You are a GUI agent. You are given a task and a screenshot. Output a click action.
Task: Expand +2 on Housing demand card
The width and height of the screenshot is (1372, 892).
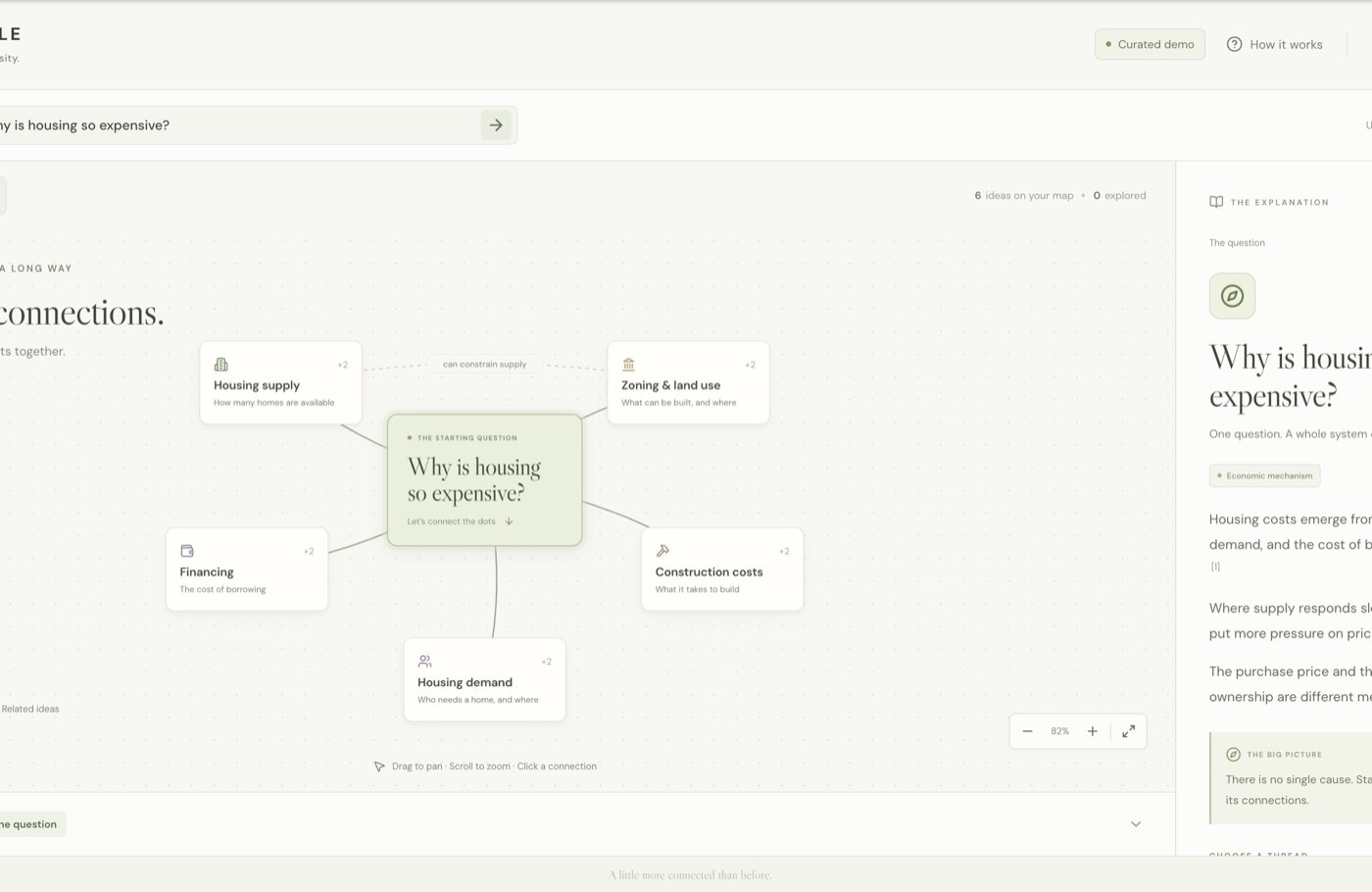click(546, 662)
